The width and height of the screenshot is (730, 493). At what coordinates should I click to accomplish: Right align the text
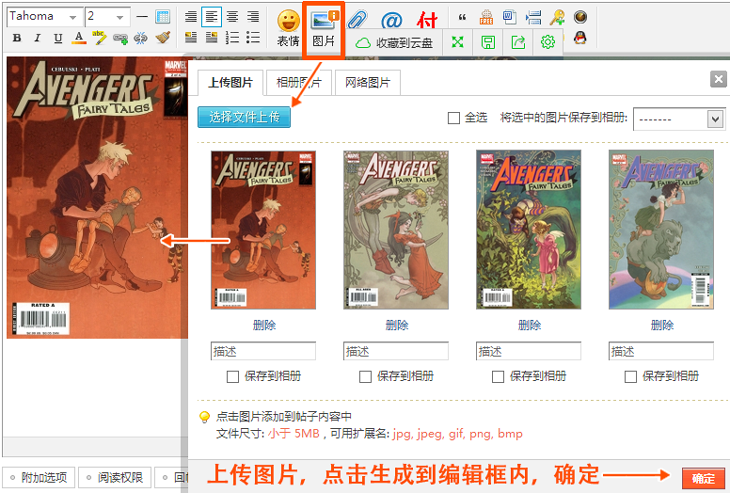pyautogui.click(x=253, y=17)
